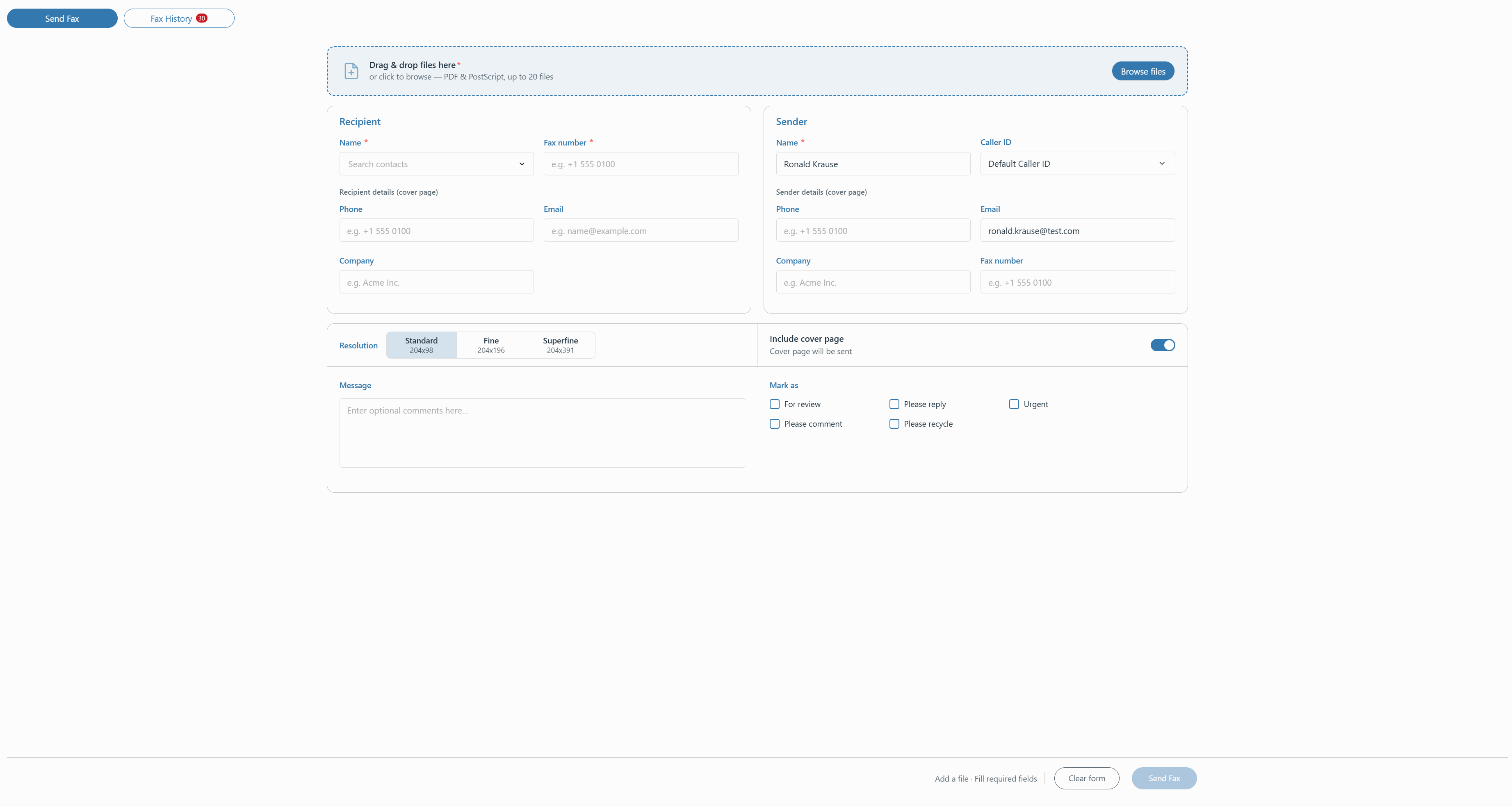Click the "Cover page will be sent" text
The height and width of the screenshot is (807, 1512).
tap(810, 351)
